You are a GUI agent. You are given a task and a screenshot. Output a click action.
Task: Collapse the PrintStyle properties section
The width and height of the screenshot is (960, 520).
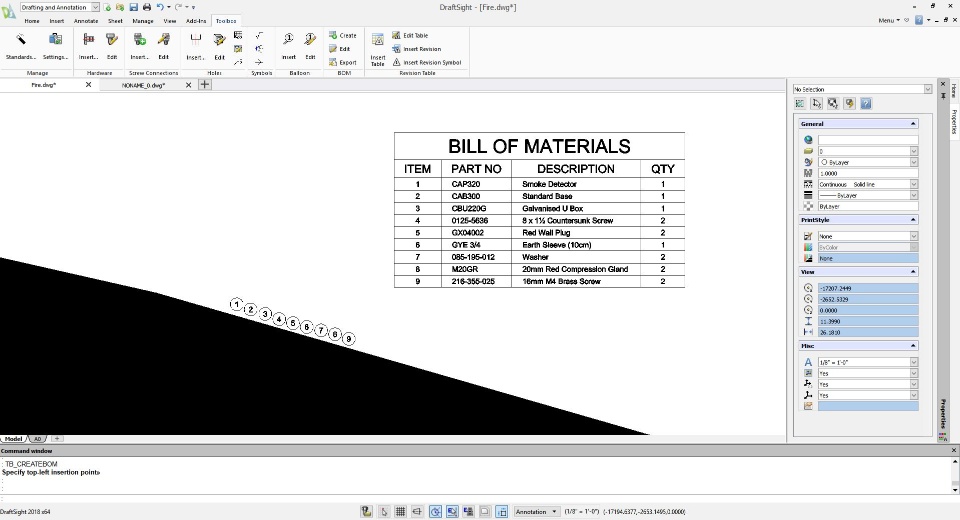(913, 220)
